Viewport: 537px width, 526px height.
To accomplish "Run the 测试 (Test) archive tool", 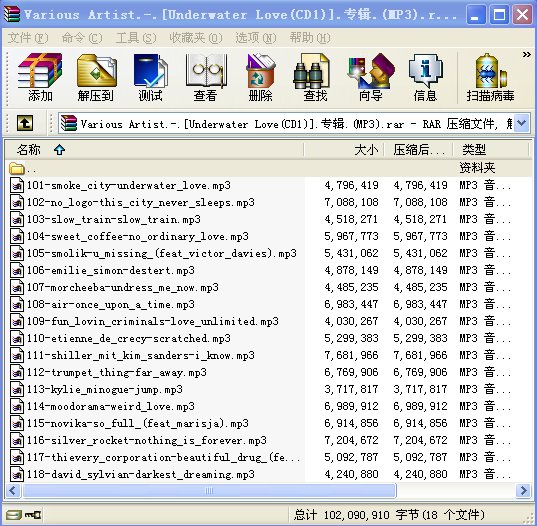I will [150, 77].
